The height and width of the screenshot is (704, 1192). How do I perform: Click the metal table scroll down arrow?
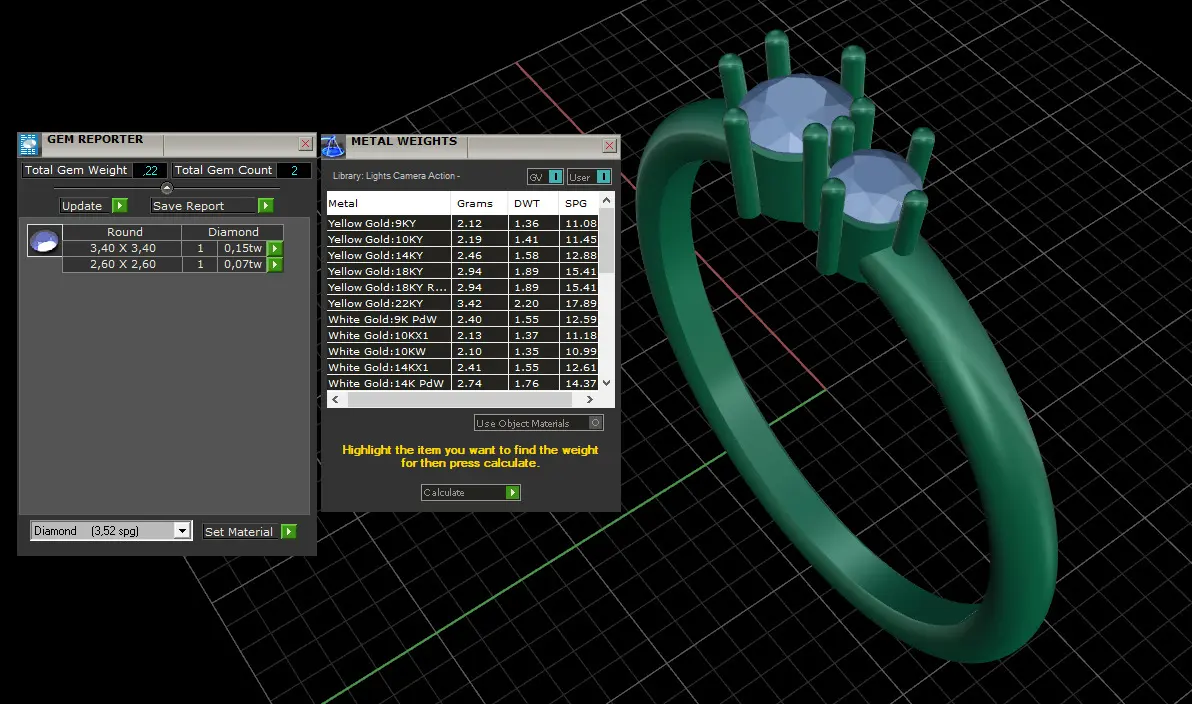click(x=606, y=383)
